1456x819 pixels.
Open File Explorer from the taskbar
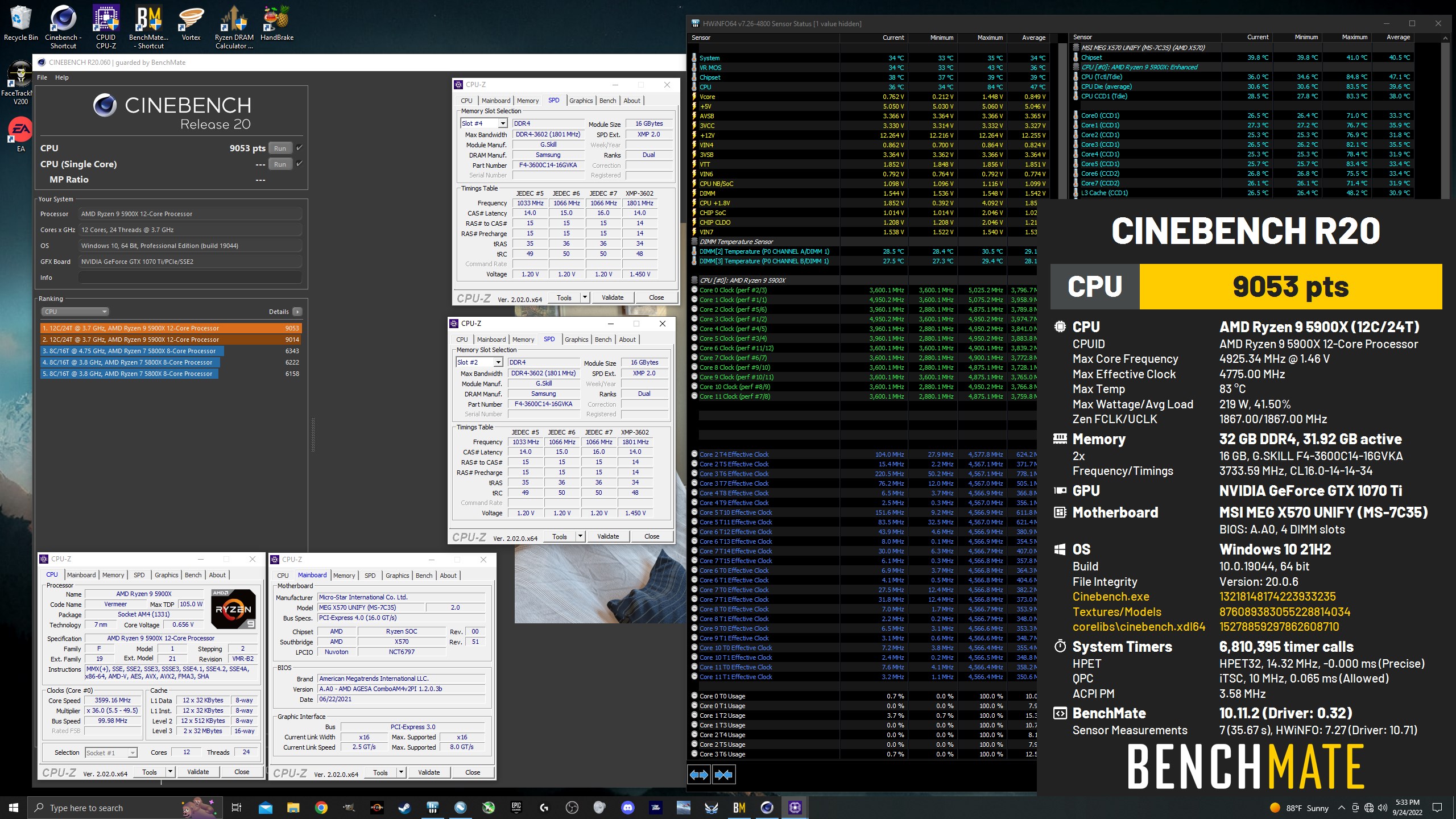[293, 808]
